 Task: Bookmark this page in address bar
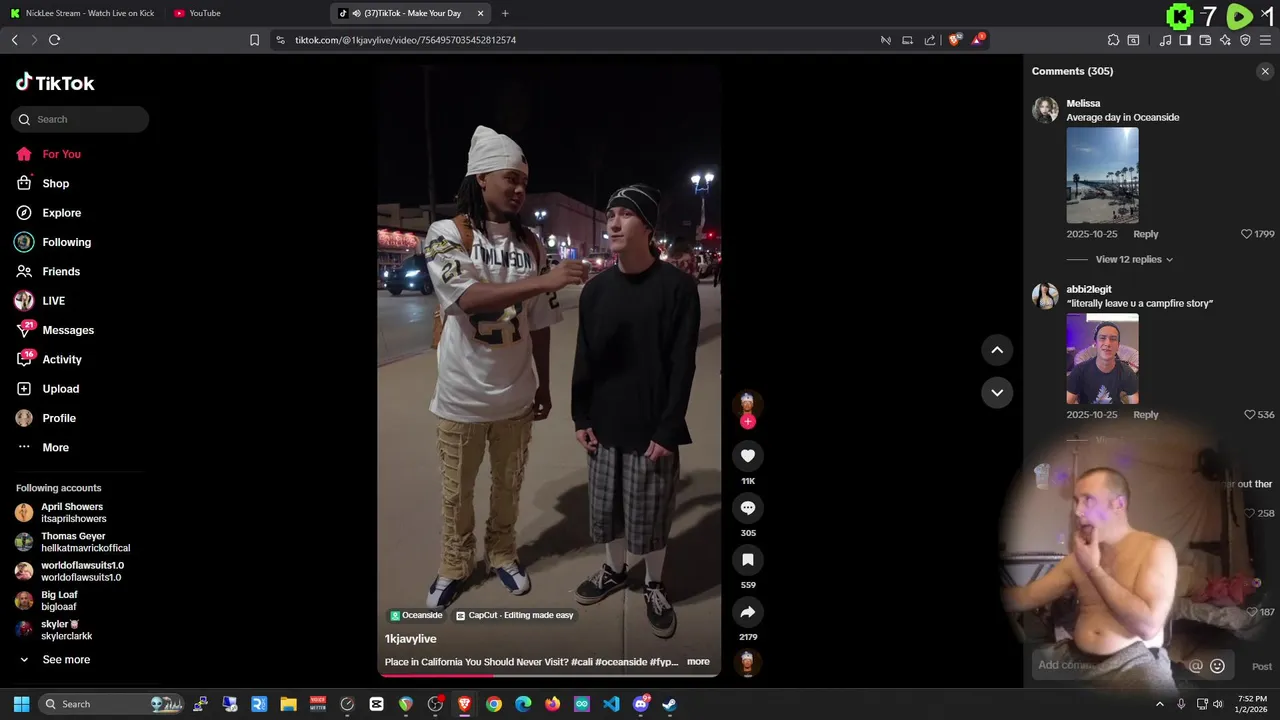254,40
